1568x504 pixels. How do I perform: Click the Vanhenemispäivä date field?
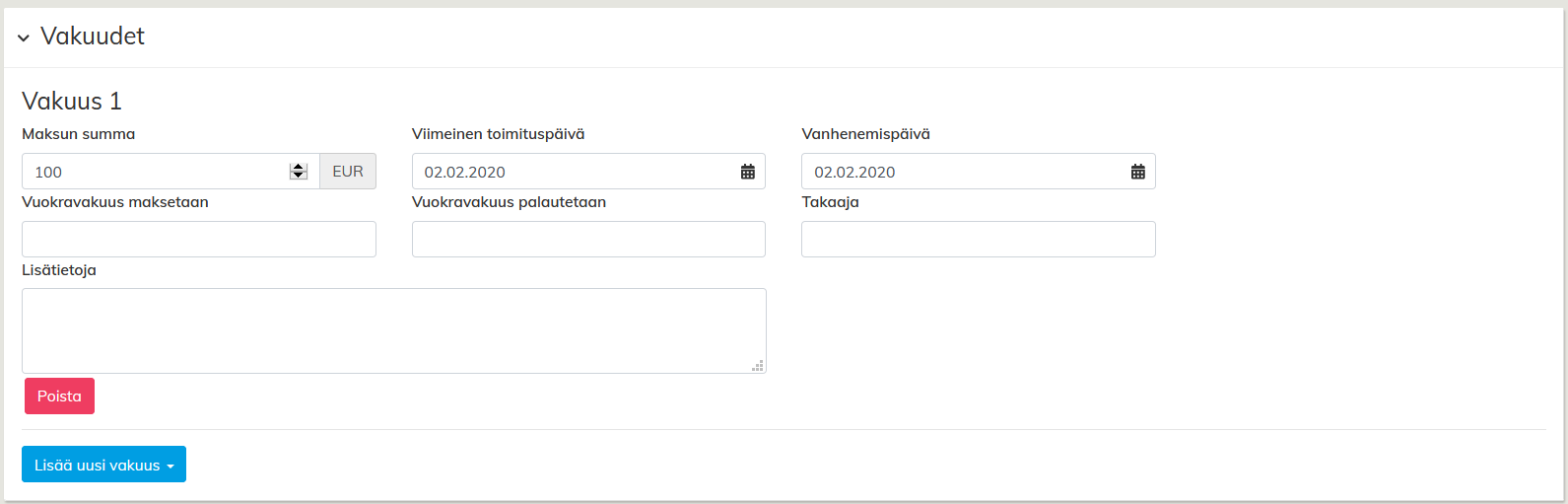961,172
